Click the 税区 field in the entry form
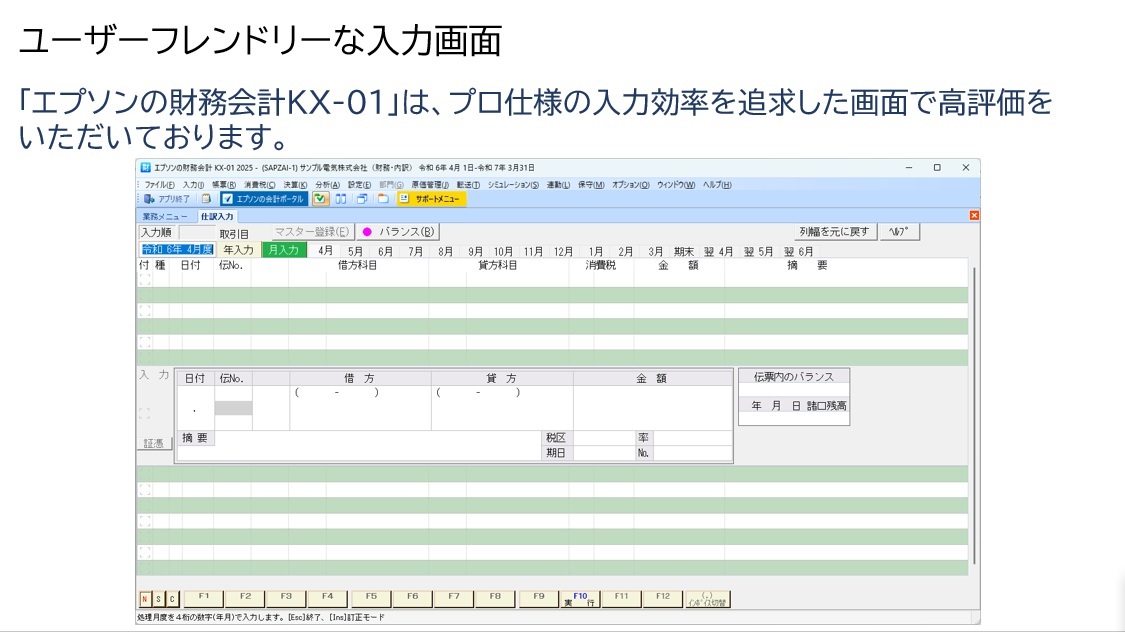This screenshot has width=1125, height=632. 602,438
